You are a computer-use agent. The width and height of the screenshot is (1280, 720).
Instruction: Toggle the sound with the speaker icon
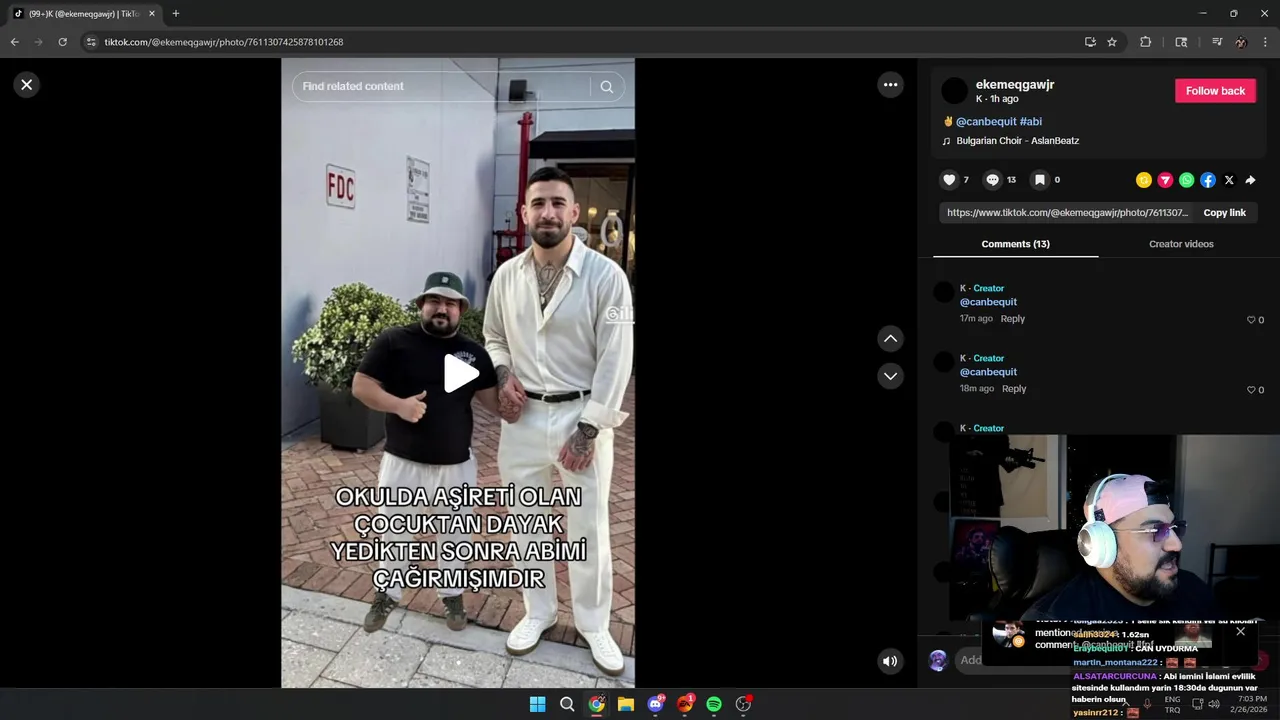point(889,661)
